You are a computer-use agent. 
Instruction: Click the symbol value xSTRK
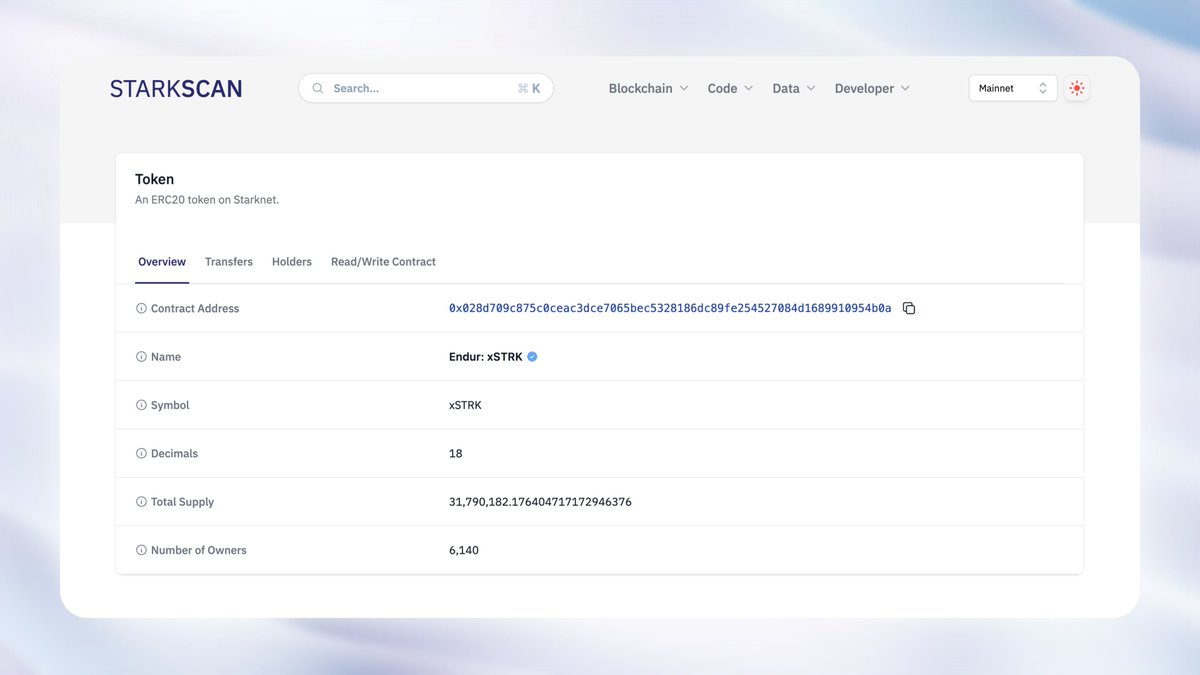465,405
